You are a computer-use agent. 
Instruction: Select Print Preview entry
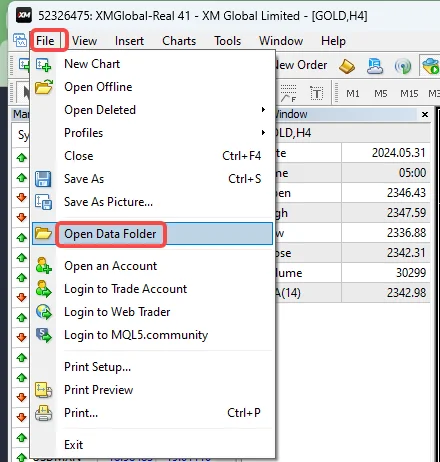[x=152, y=390]
